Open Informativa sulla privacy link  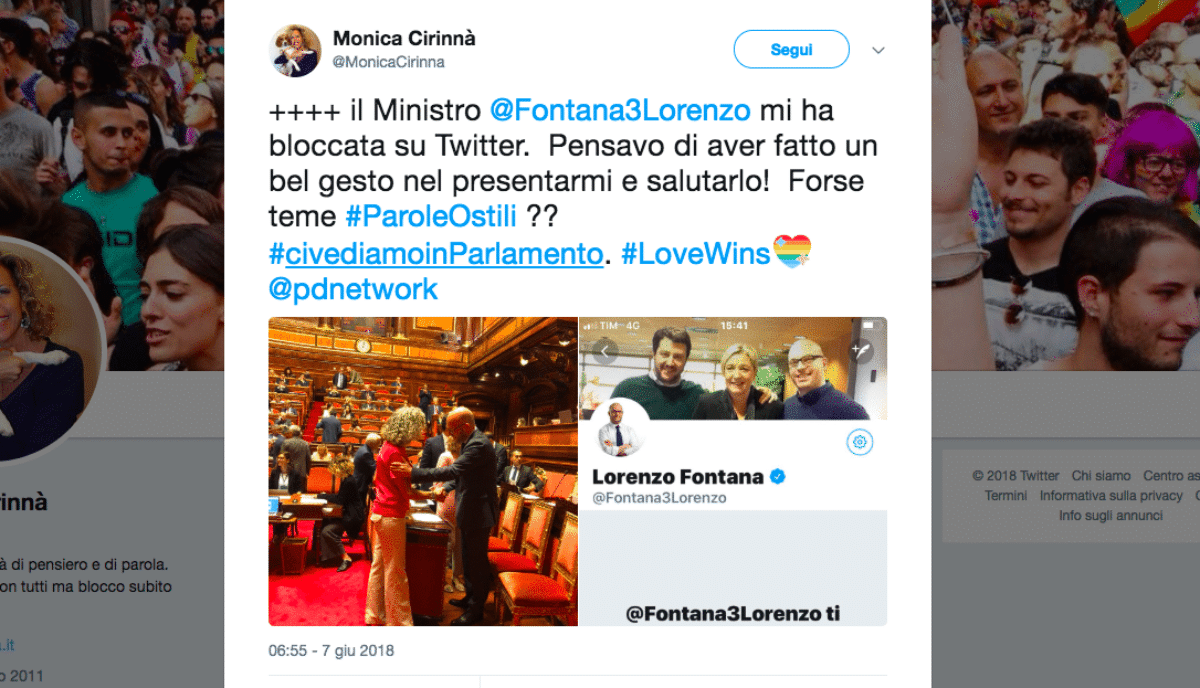(x=1111, y=496)
